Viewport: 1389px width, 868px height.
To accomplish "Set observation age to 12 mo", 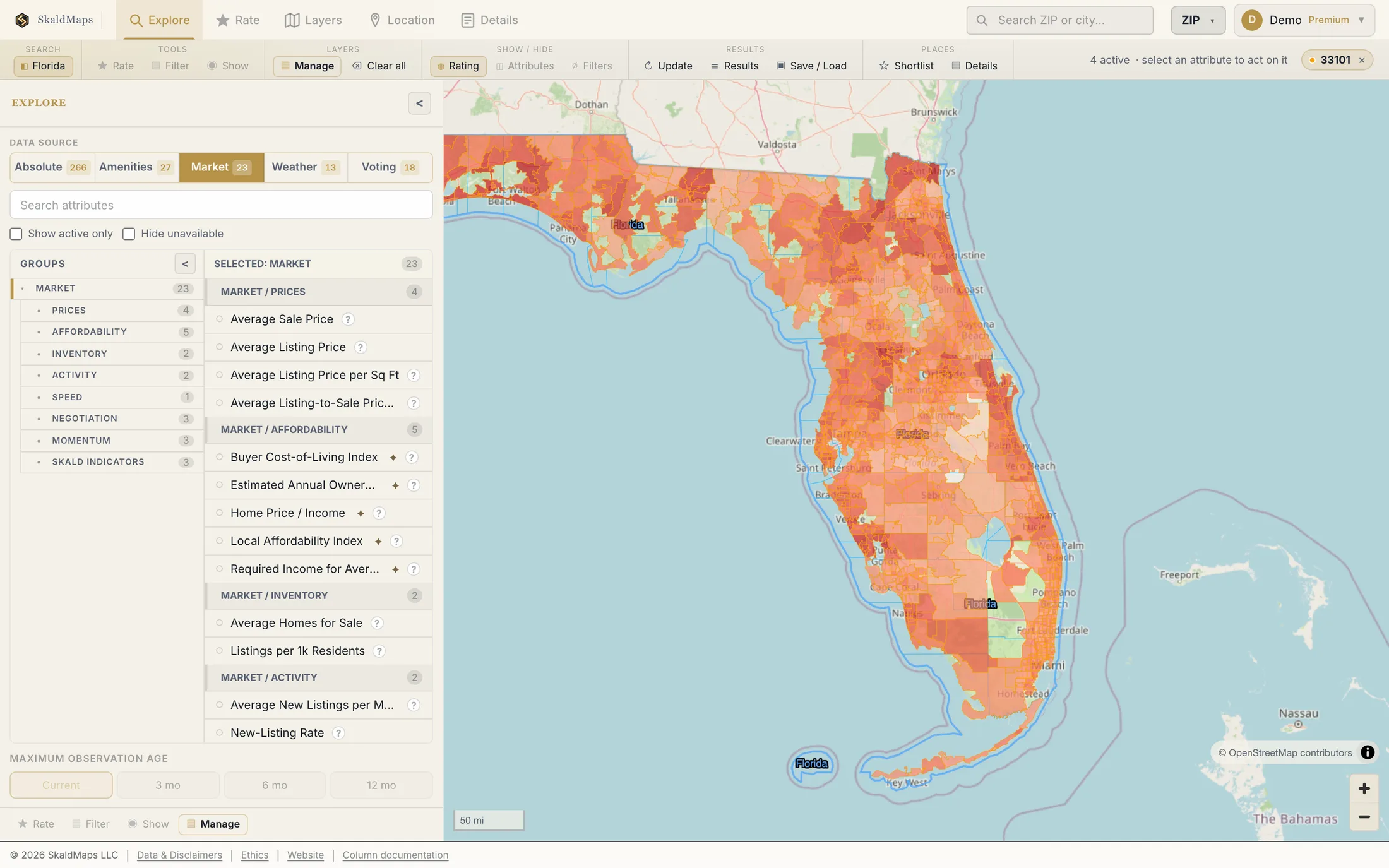I will point(381,785).
